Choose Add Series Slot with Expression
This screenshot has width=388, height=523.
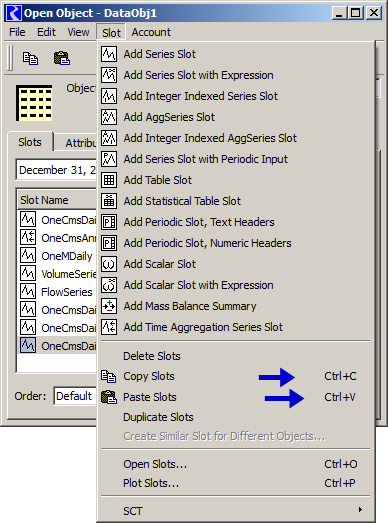click(x=237, y=75)
